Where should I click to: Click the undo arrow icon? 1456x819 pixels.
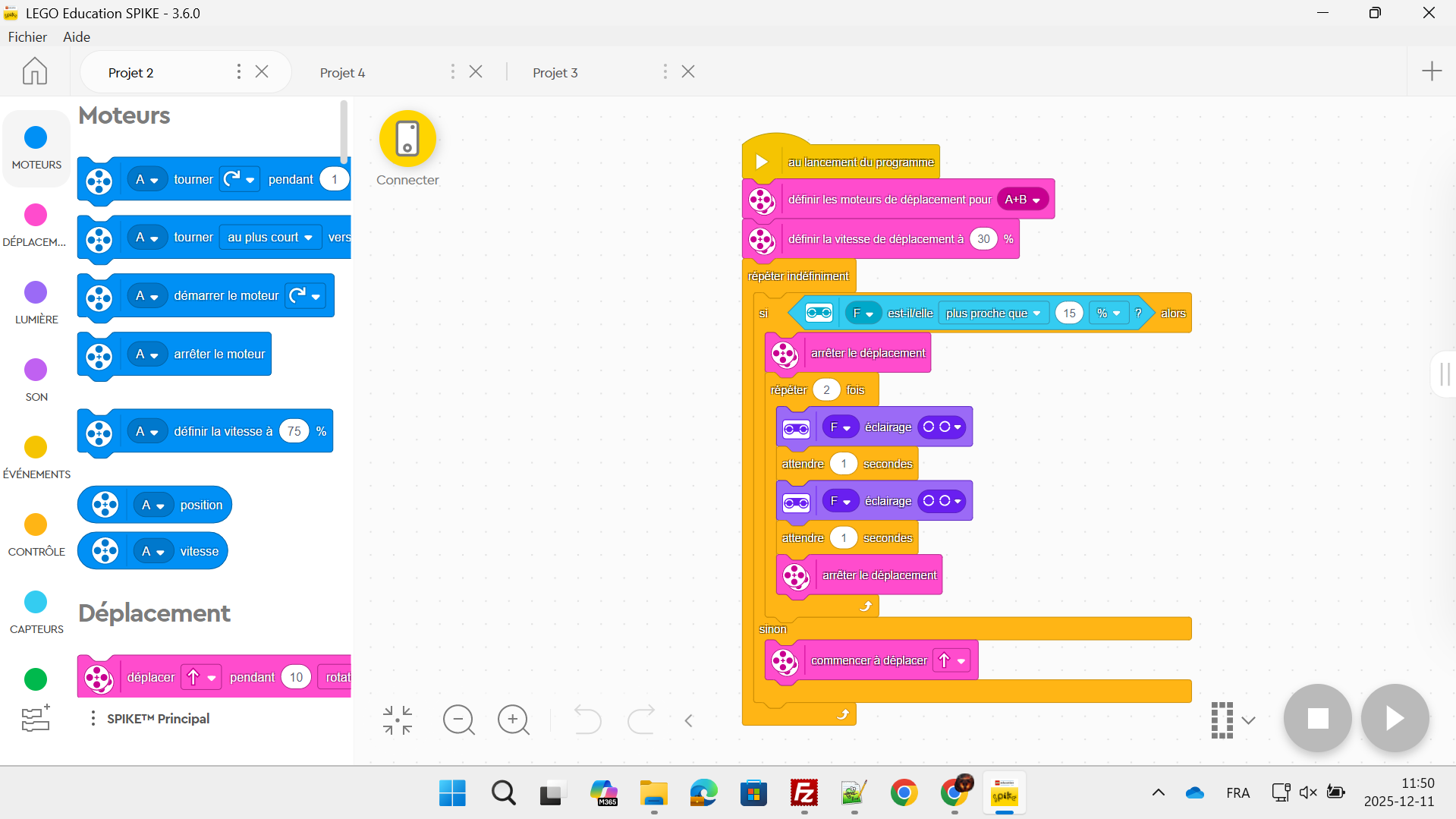pos(586,720)
